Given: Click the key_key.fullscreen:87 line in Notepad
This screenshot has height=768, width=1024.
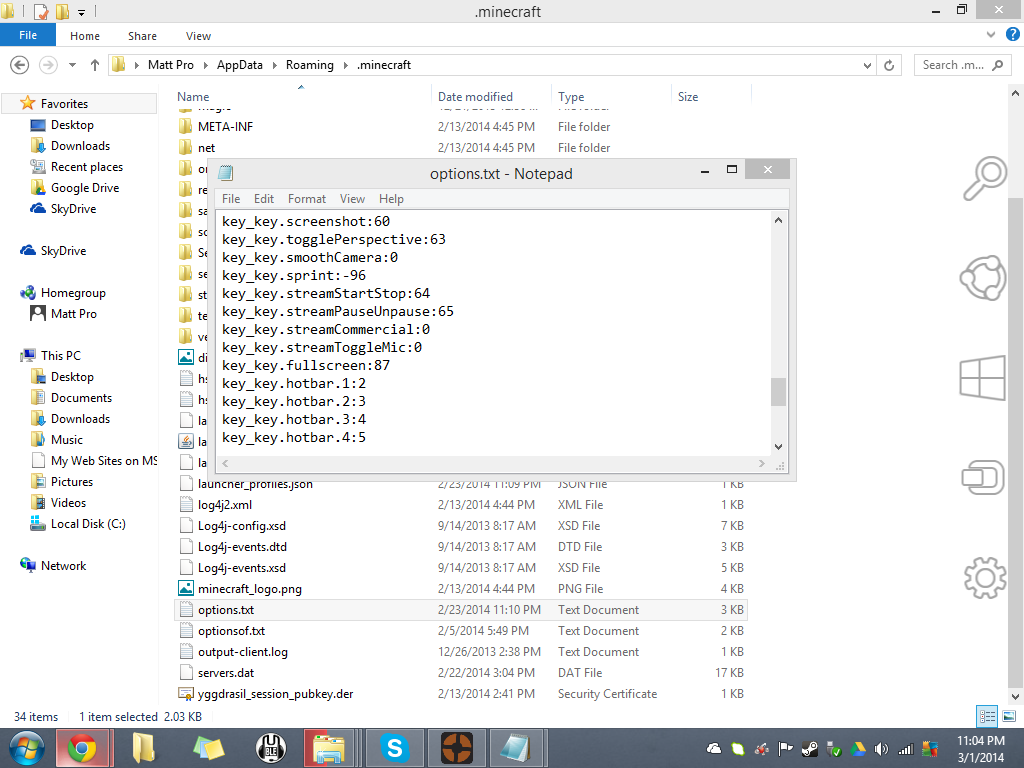Looking at the screenshot, I should pyautogui.click(x=306, y=365).
